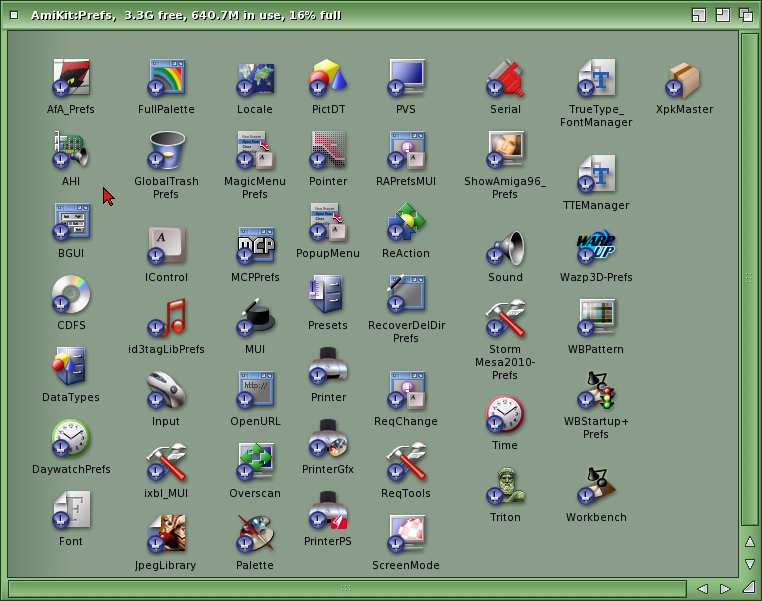The width and height of the screenshot is (762, 601).
Task: Open the Presets cabinet icon
Action: (328, 293)
